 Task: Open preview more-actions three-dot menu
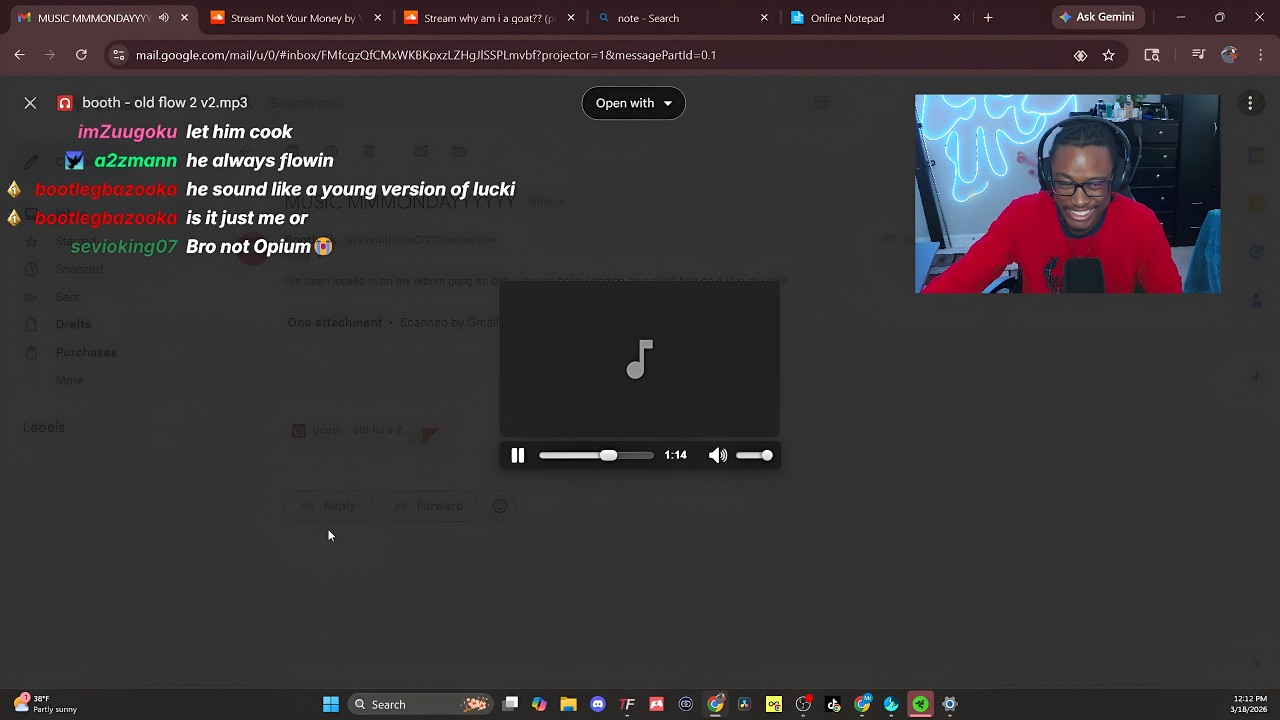tap(1250, 103)
